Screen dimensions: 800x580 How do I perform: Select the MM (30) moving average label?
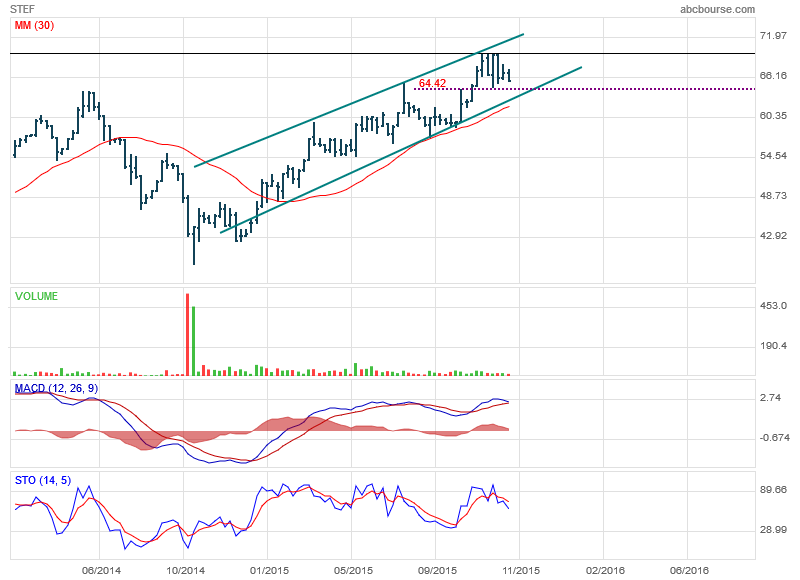pos(33,26)
